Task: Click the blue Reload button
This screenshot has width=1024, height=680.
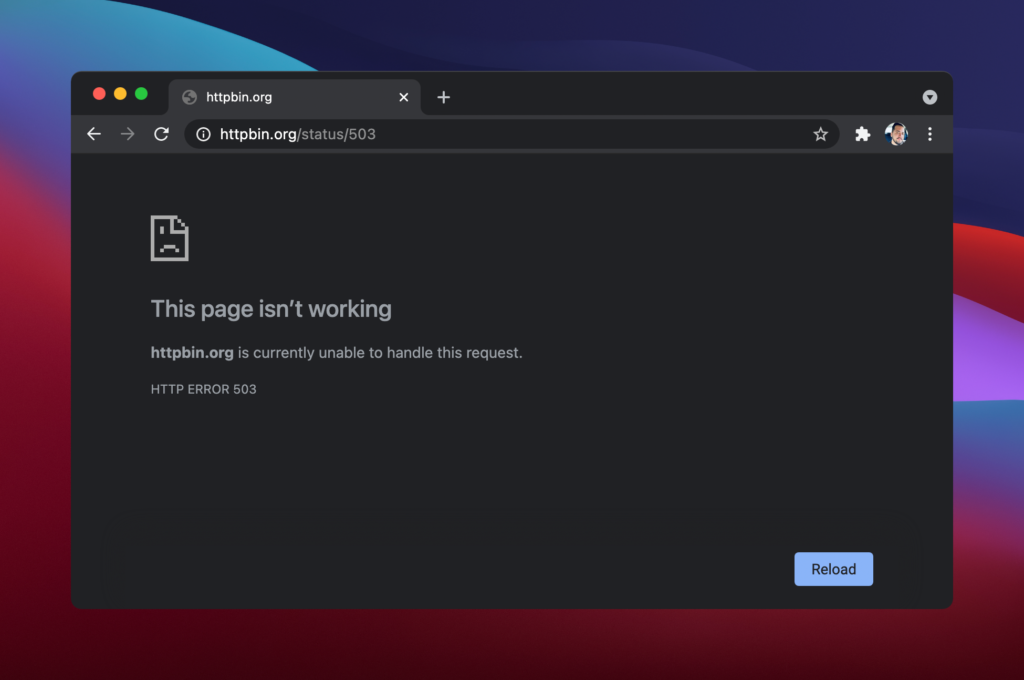Action: pos(833,569)
